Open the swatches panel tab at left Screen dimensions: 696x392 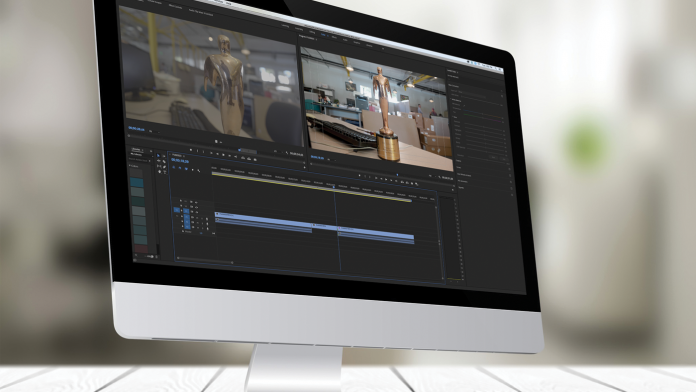point(136,150)
